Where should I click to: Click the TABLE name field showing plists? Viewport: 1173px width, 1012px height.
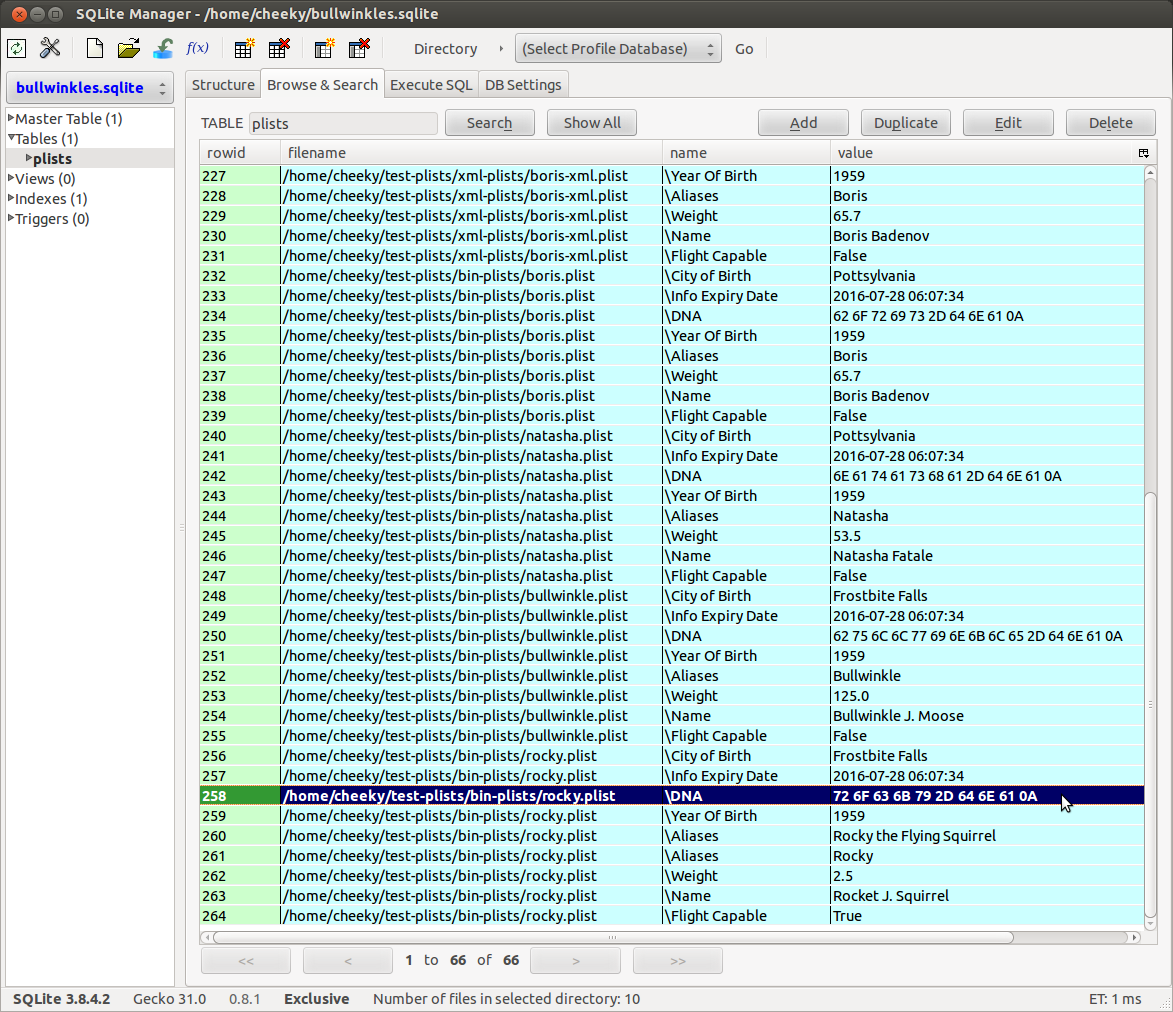point(343,123)
